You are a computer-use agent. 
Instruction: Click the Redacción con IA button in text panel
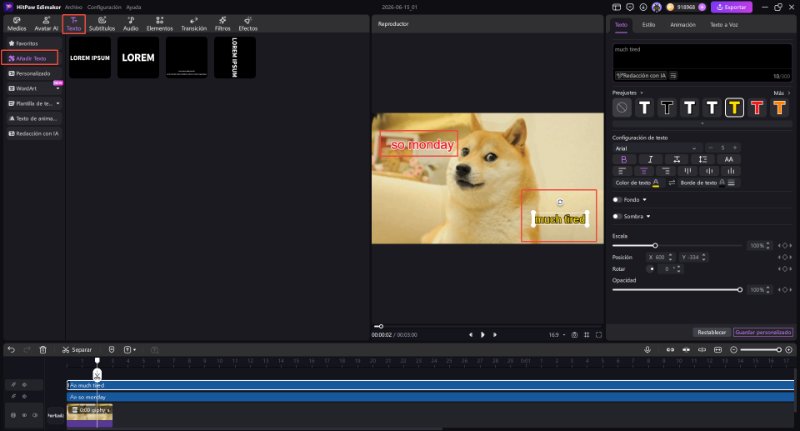pyautogui.click(x=641, y=75)
